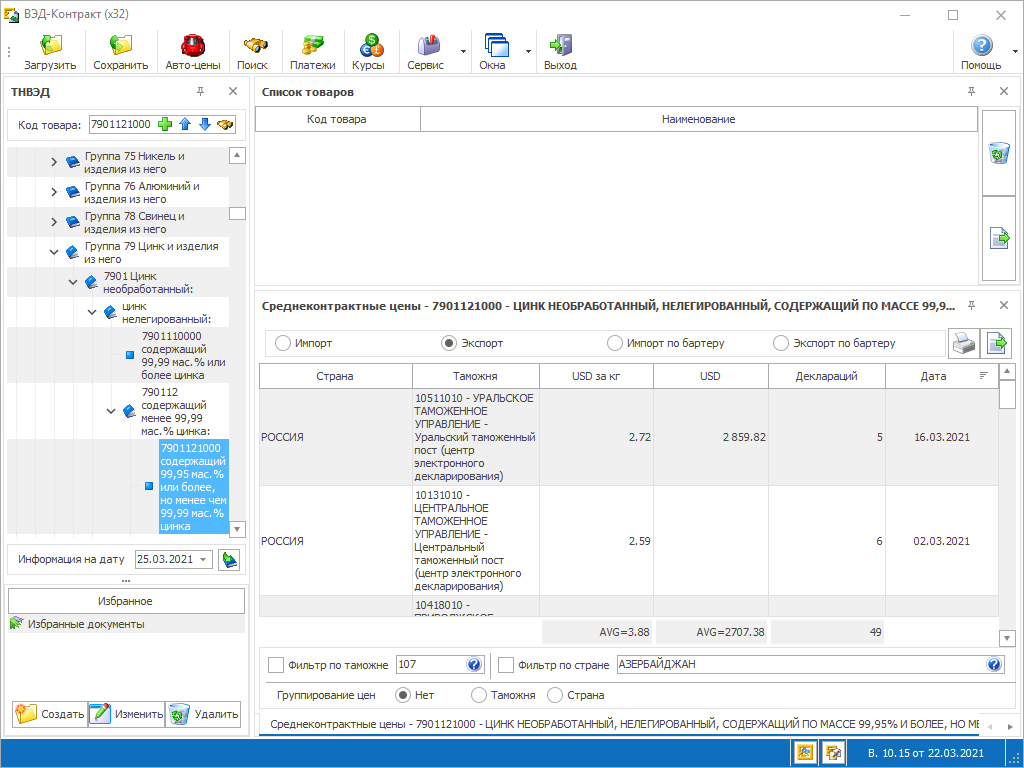Open Поиск with the binoculars icon
The image size is (1024, 768).
click(x=255, y=44)
